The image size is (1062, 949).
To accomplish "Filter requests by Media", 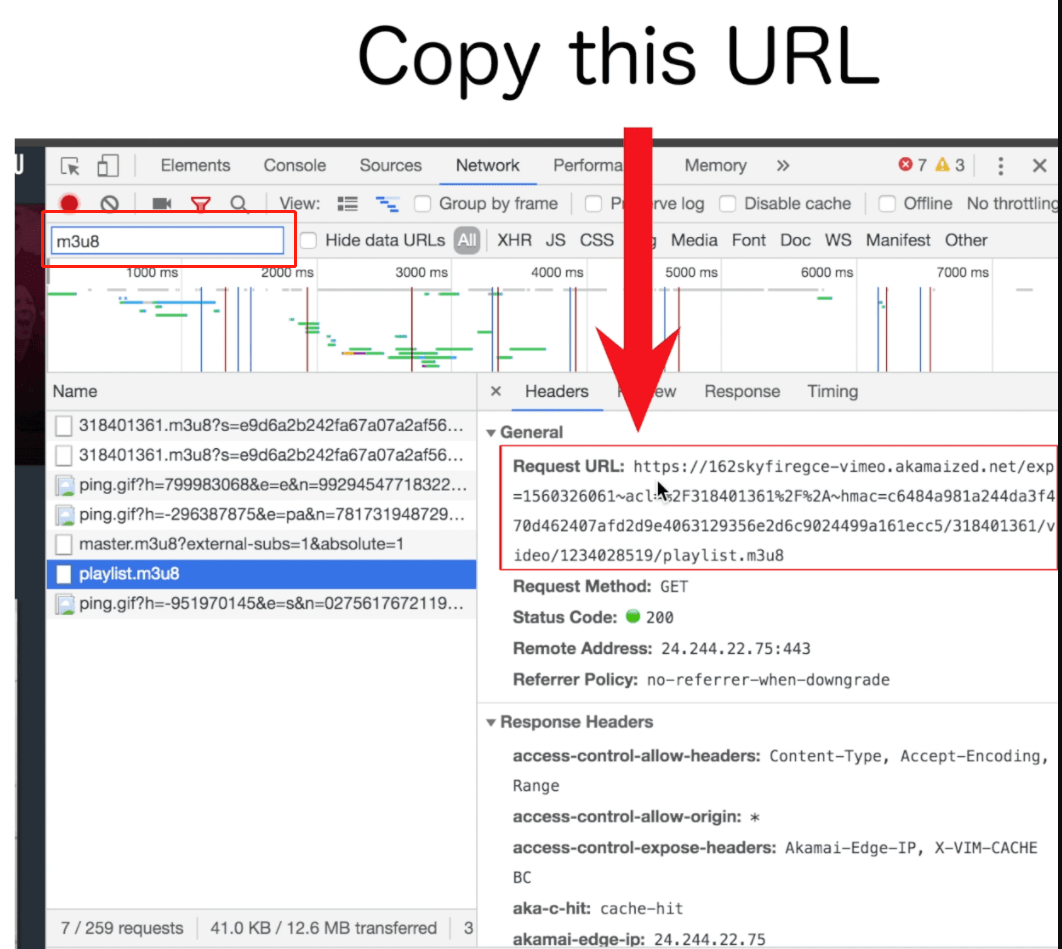I will click(694, 240).
